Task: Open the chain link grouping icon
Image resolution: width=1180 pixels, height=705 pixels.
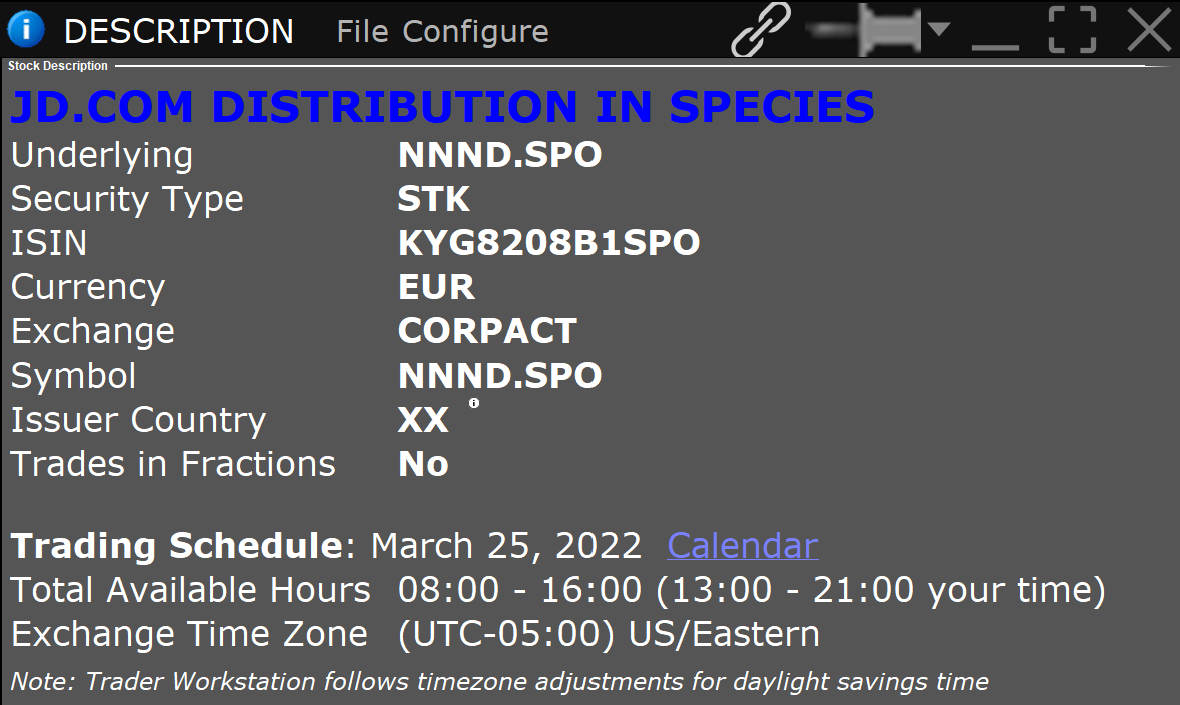Action: [x=761, y=29]
